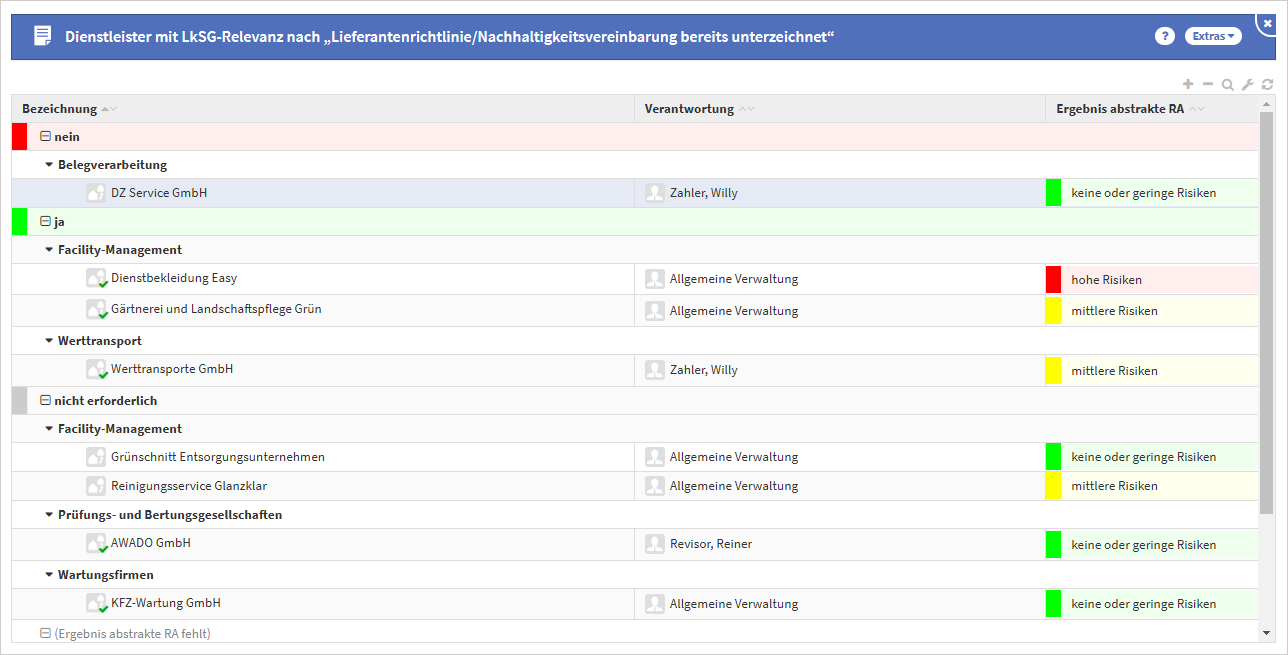Collapse the 'nicht erforderlich' group

coord(45,401)
